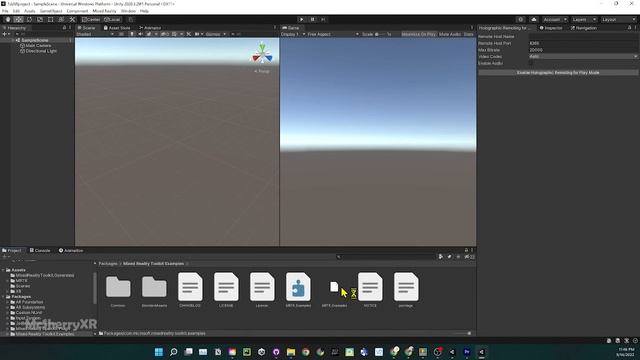Toggle Local handle rotation button
640x360 pixels.
coord(112,20)
